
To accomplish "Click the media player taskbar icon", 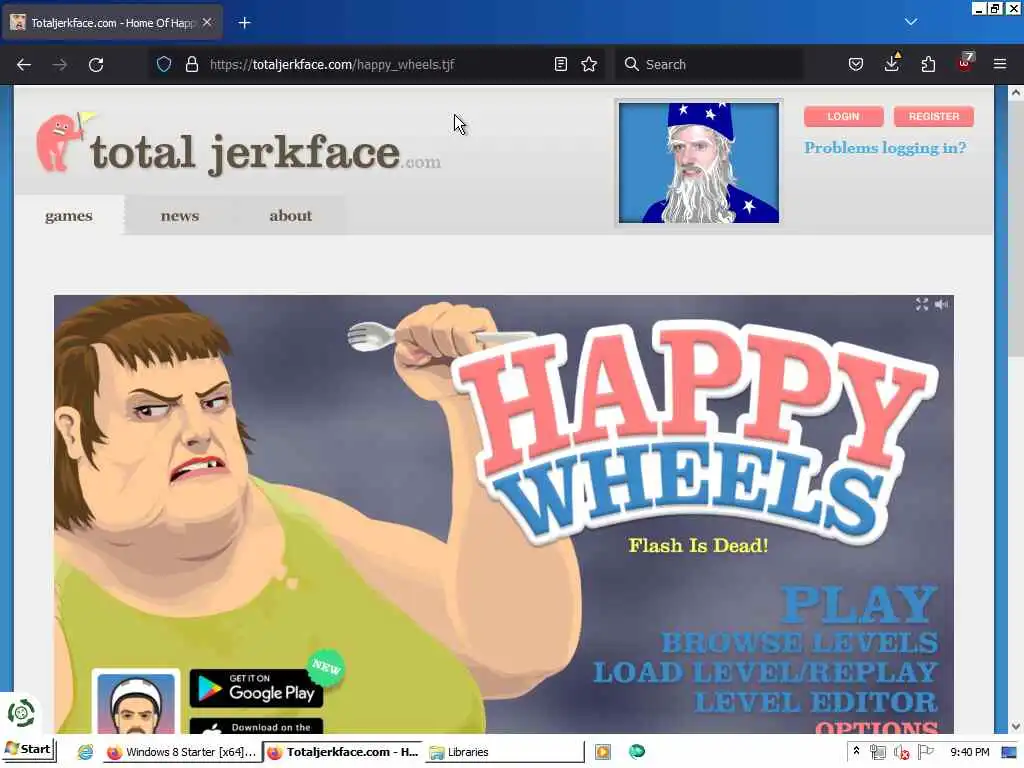I will (602, 752).
